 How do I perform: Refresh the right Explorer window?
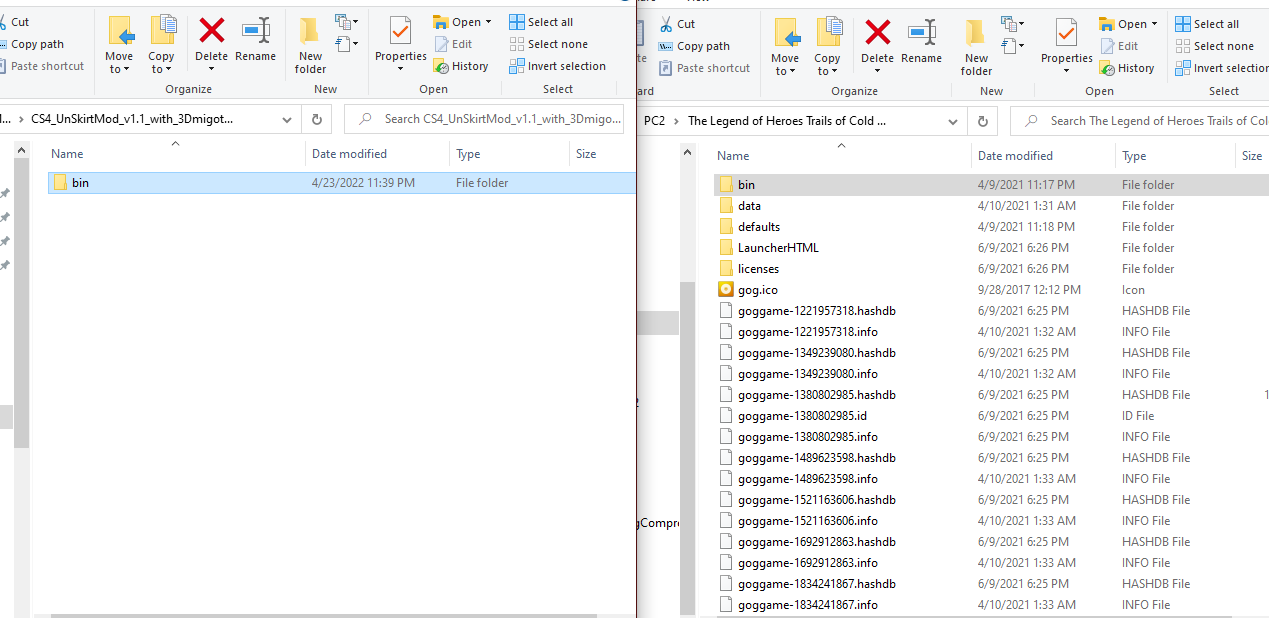[x=983, y=121]
